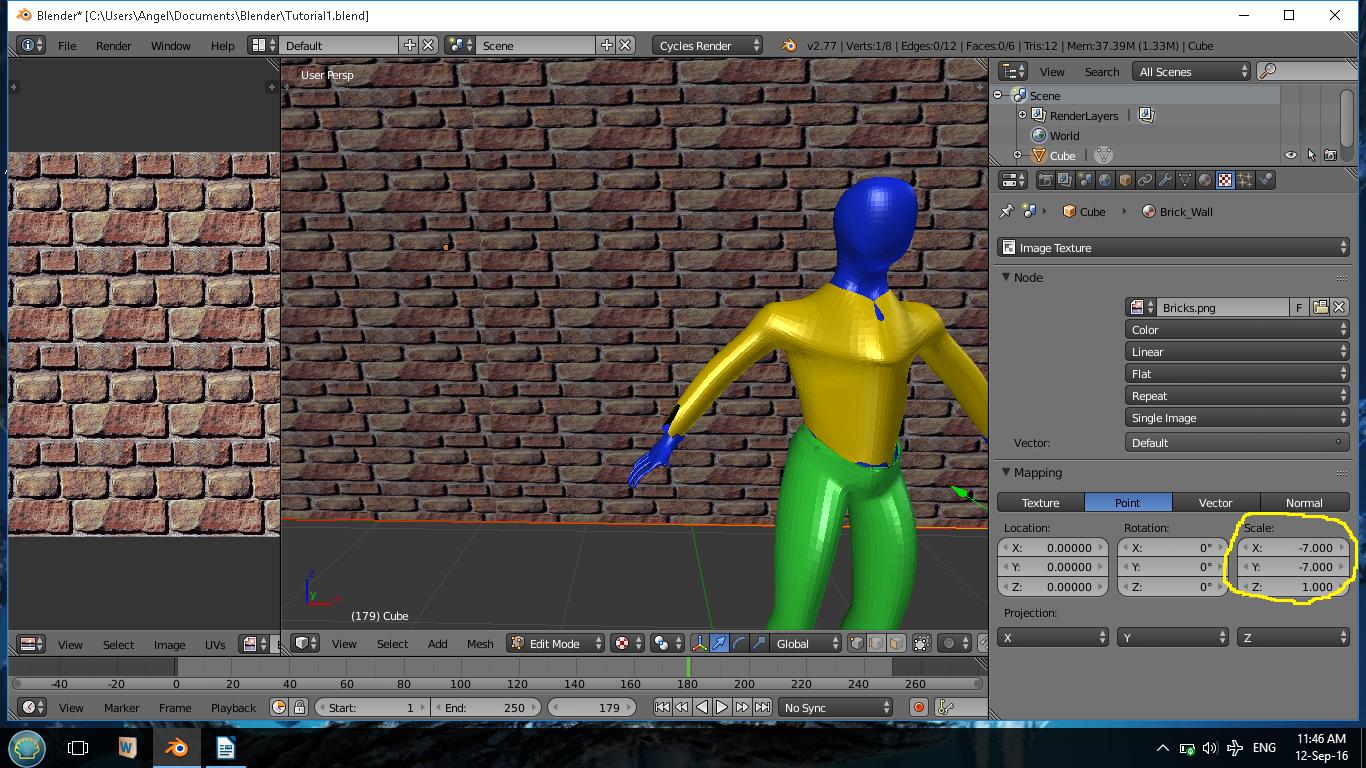Image resolution: width=1366 pixels, height=768 pixels.
Task: Open the Window menu in the top bar
Action: click(171, 46)
